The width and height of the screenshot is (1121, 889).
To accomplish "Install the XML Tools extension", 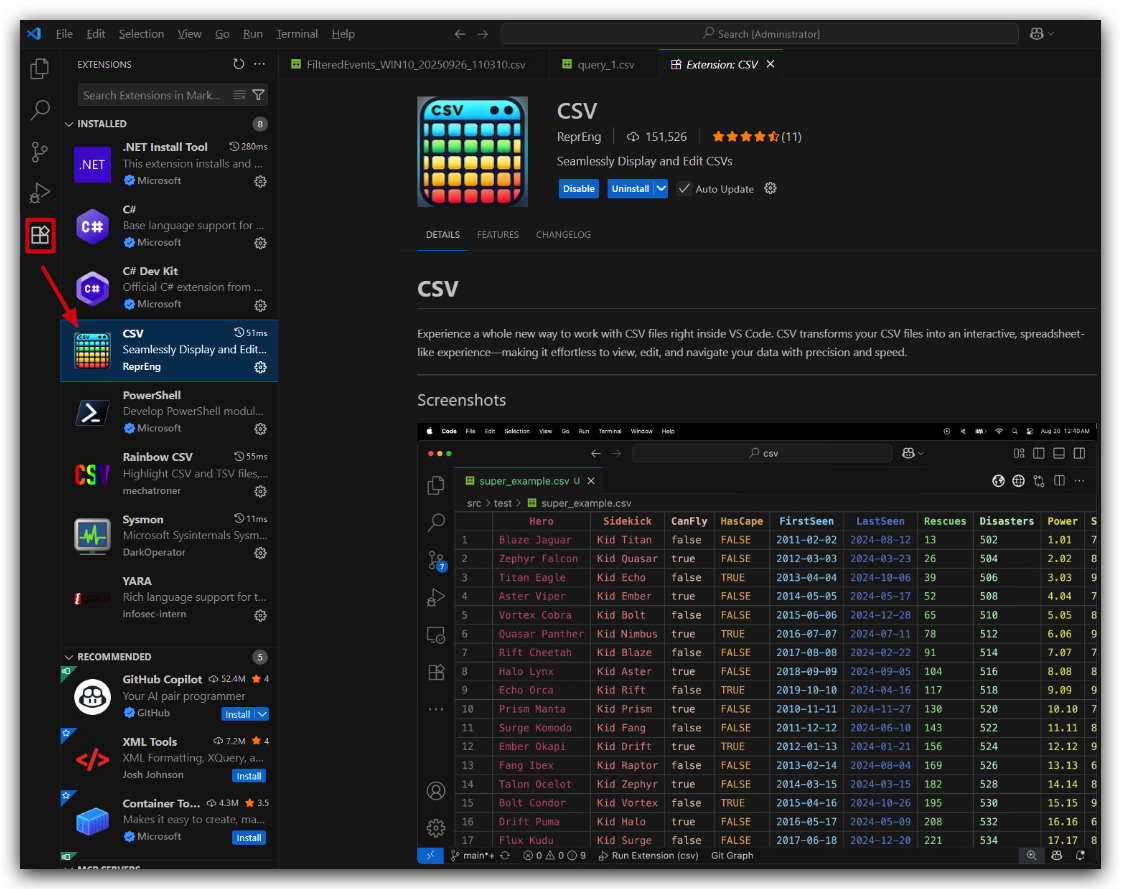I will click(249, 776).
